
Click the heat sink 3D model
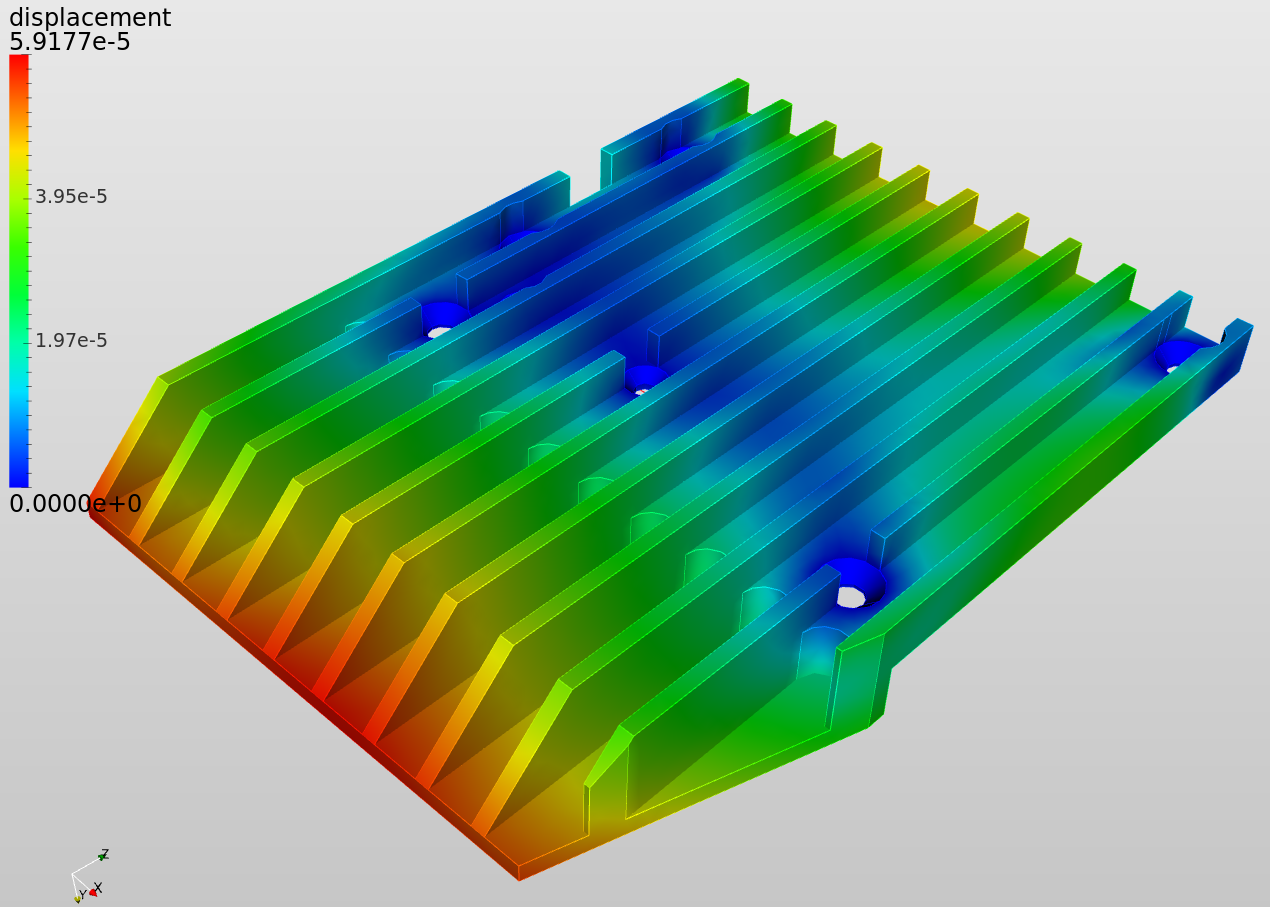(670, 480)
